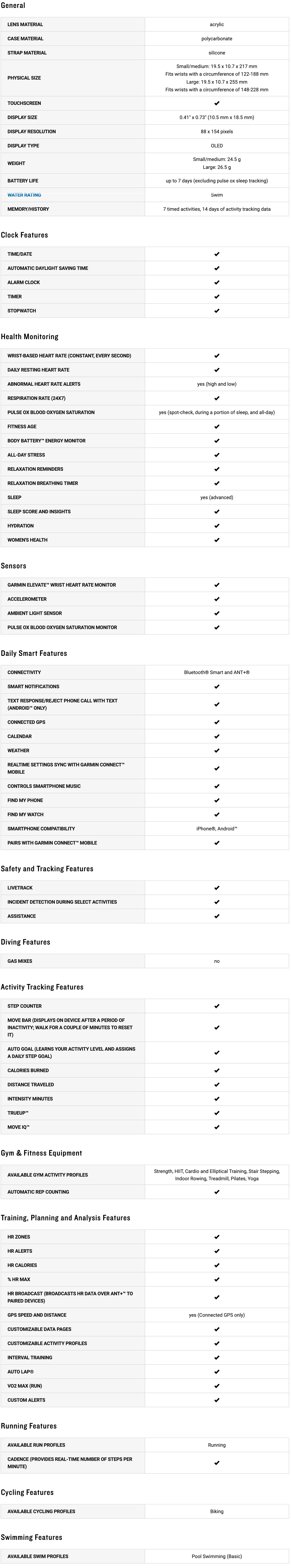Select the Automatic Rep Counting checkmark
Viewport: 291px width, 1568px height.
(217, 1192)
